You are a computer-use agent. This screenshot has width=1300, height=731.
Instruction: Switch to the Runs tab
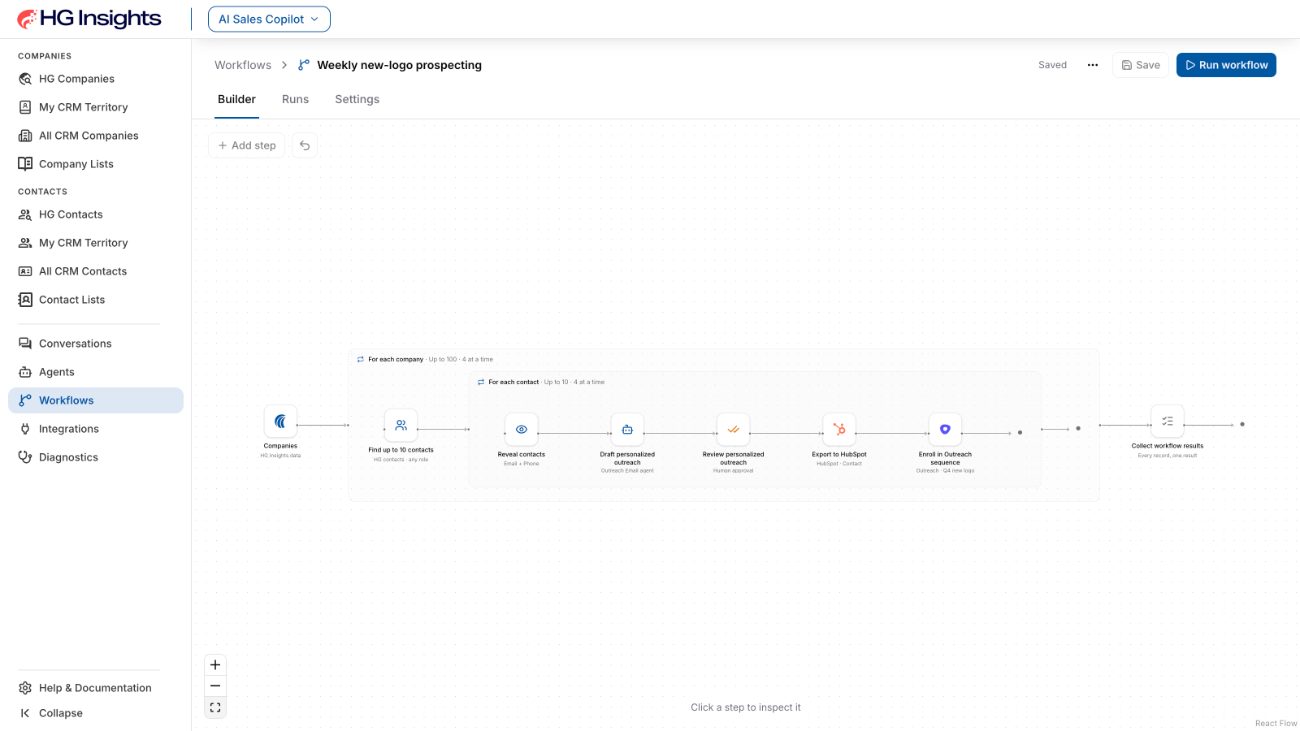click(295, 99)
